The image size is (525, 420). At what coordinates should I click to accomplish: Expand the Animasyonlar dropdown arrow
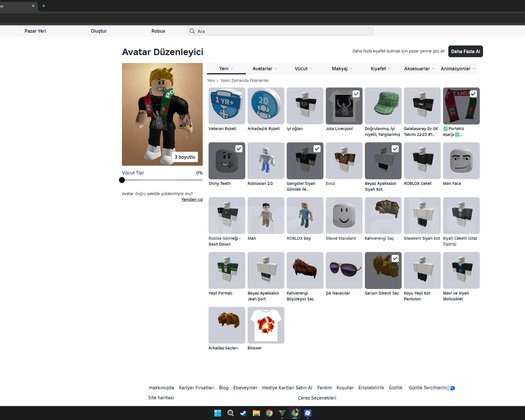(474, 69)
